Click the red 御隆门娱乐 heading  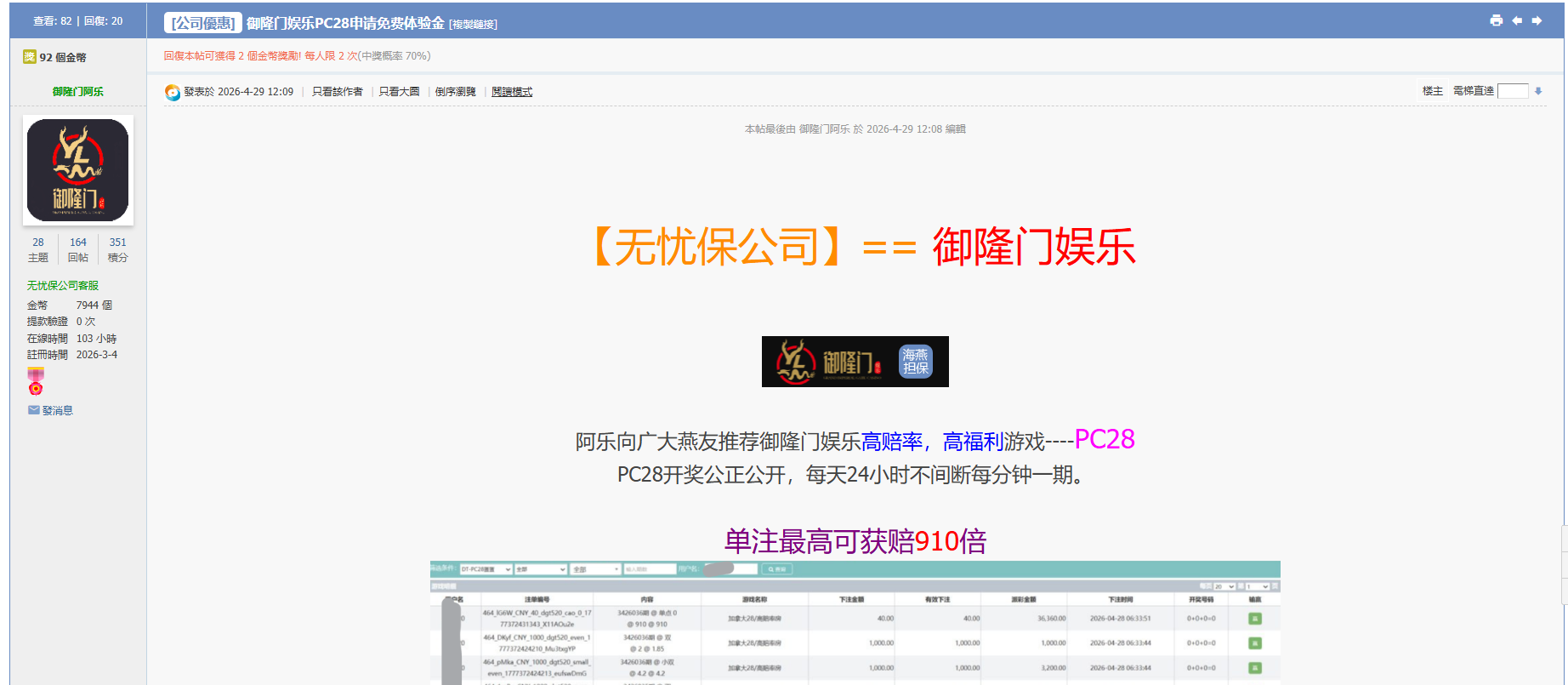click(x=1034, y=248)
